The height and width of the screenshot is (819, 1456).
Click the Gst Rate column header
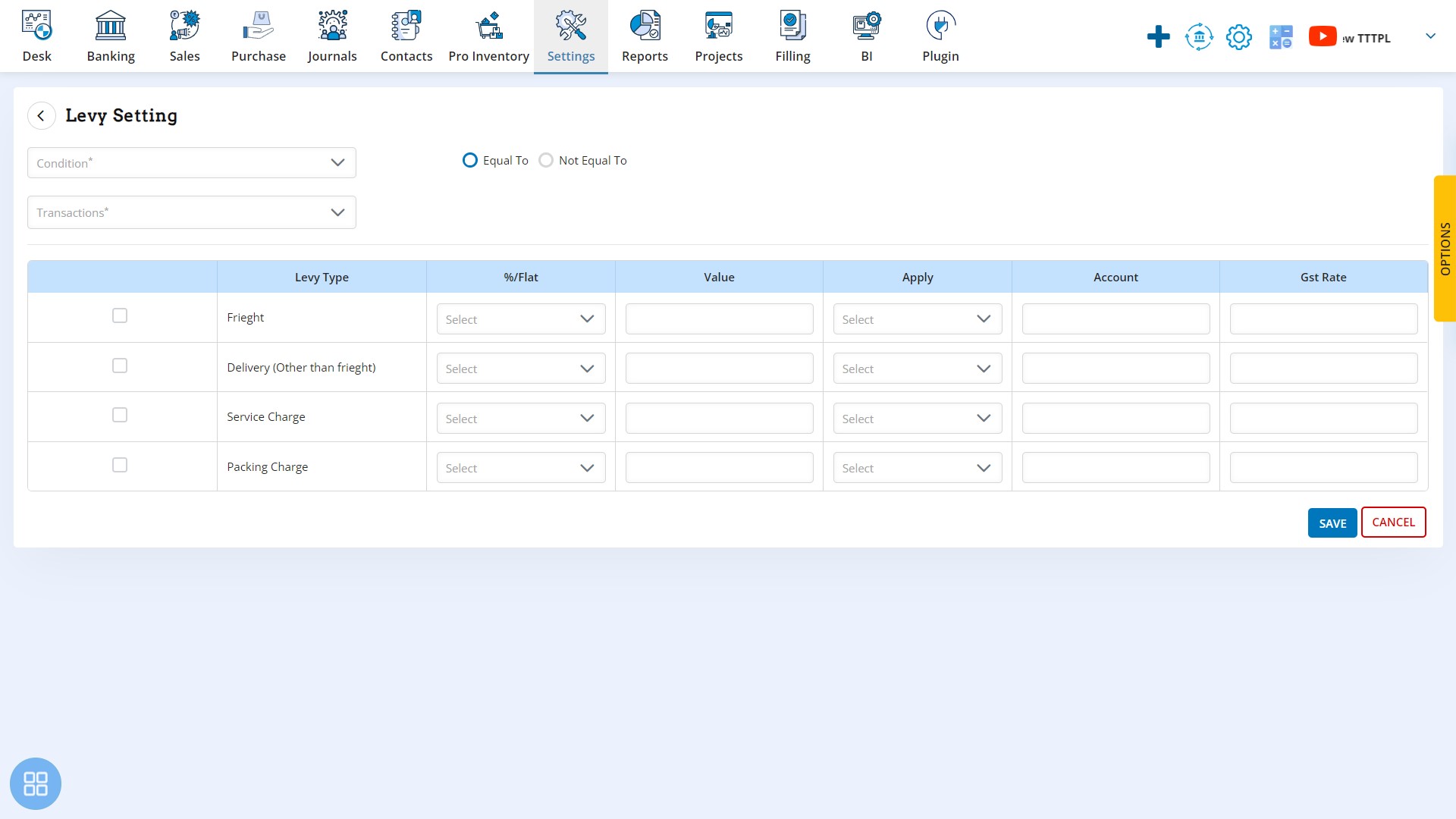point(1323,277)
